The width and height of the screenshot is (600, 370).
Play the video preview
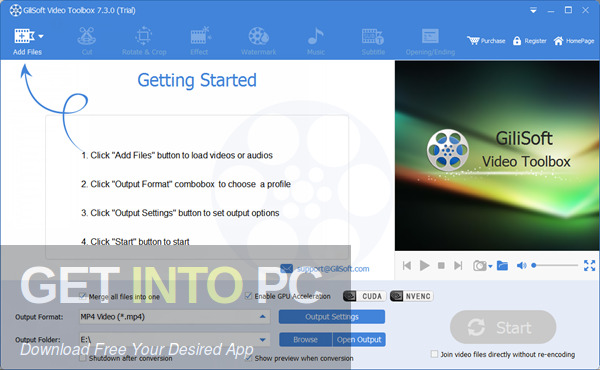click(x=424, y=265)
